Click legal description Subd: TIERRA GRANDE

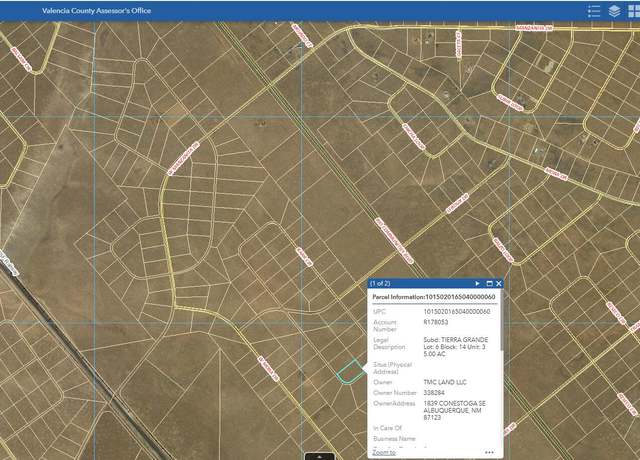456,340
